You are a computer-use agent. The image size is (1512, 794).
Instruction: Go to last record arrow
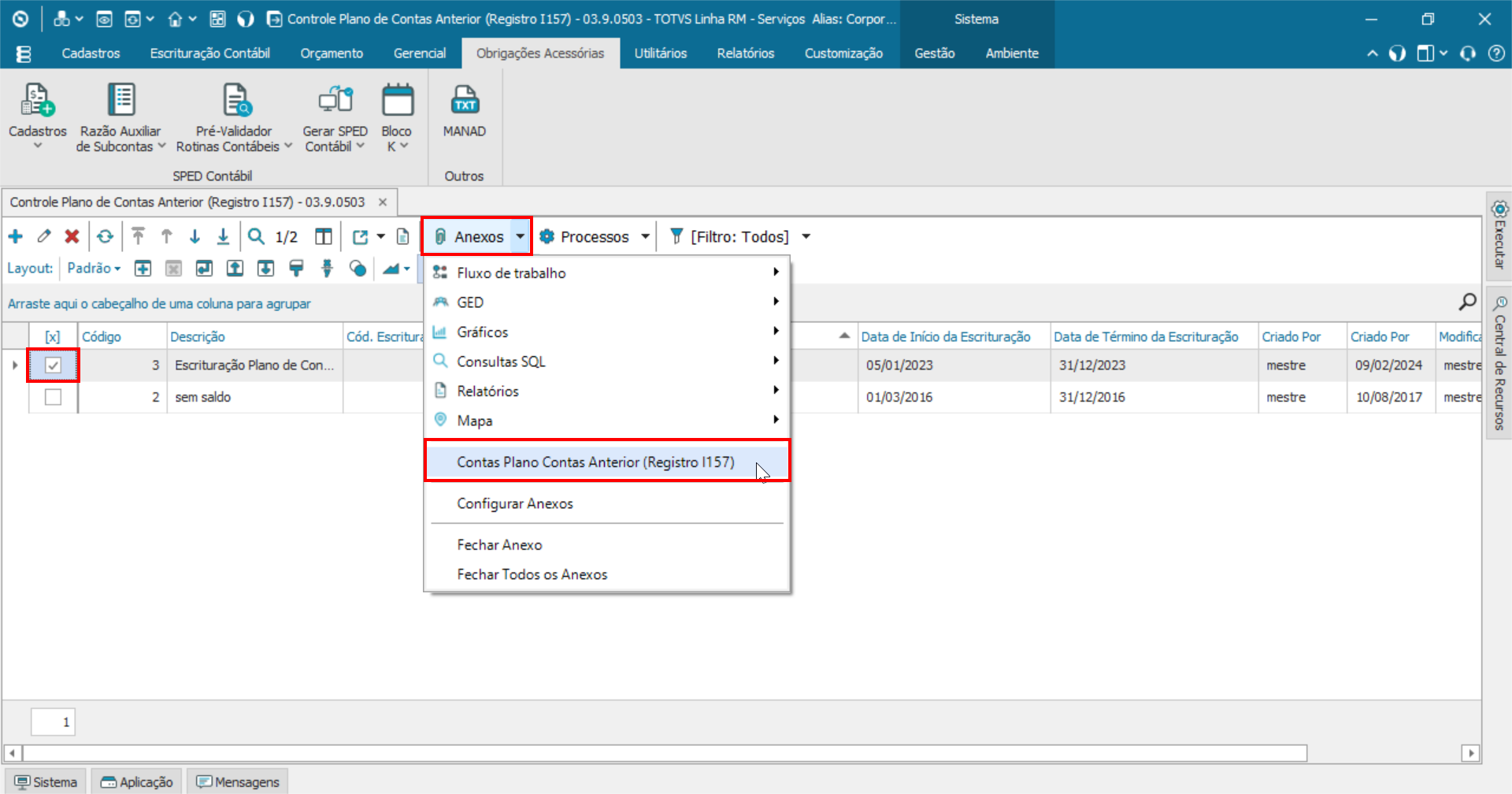click(223, 236)
